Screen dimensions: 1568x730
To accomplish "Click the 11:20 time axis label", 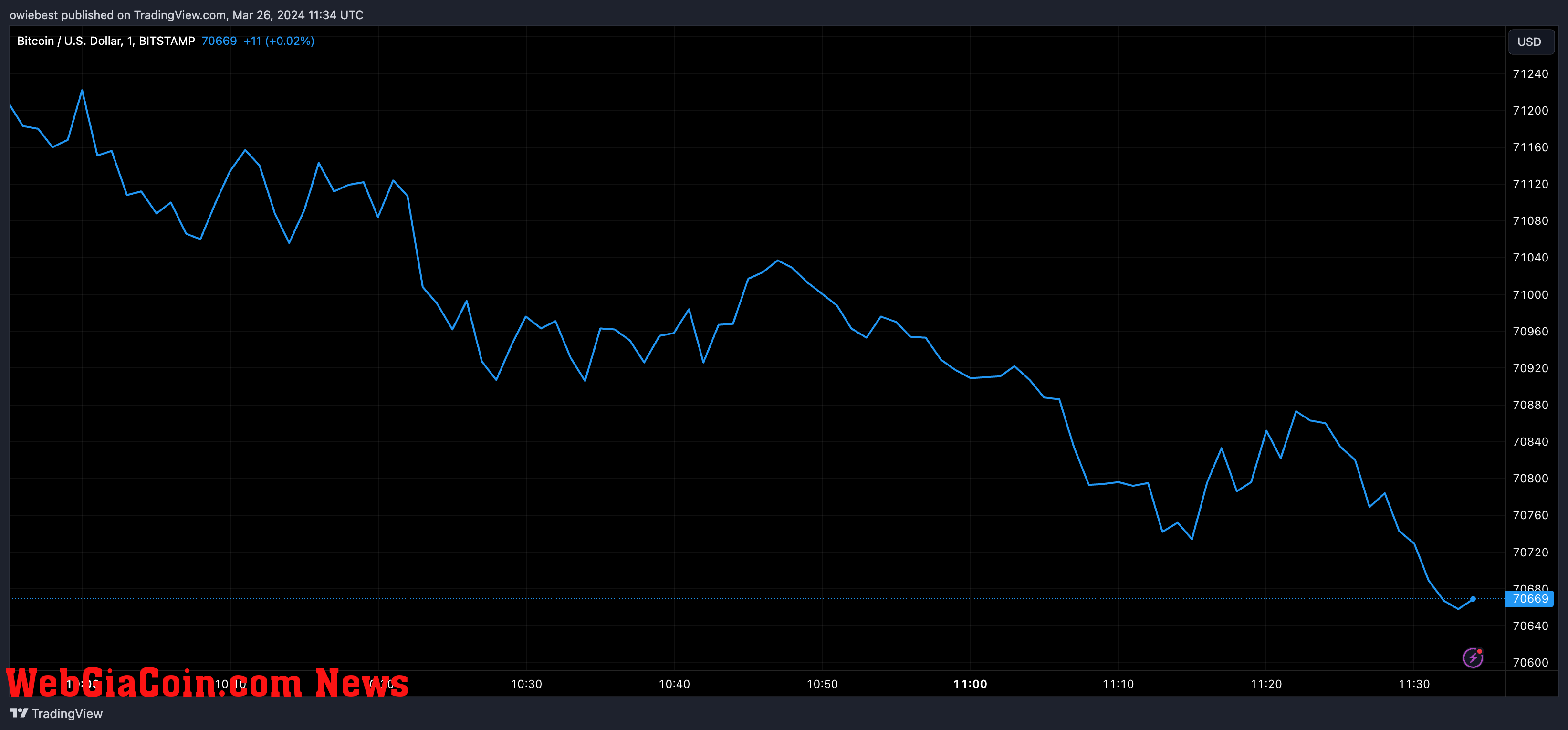I will (1266, 684).
